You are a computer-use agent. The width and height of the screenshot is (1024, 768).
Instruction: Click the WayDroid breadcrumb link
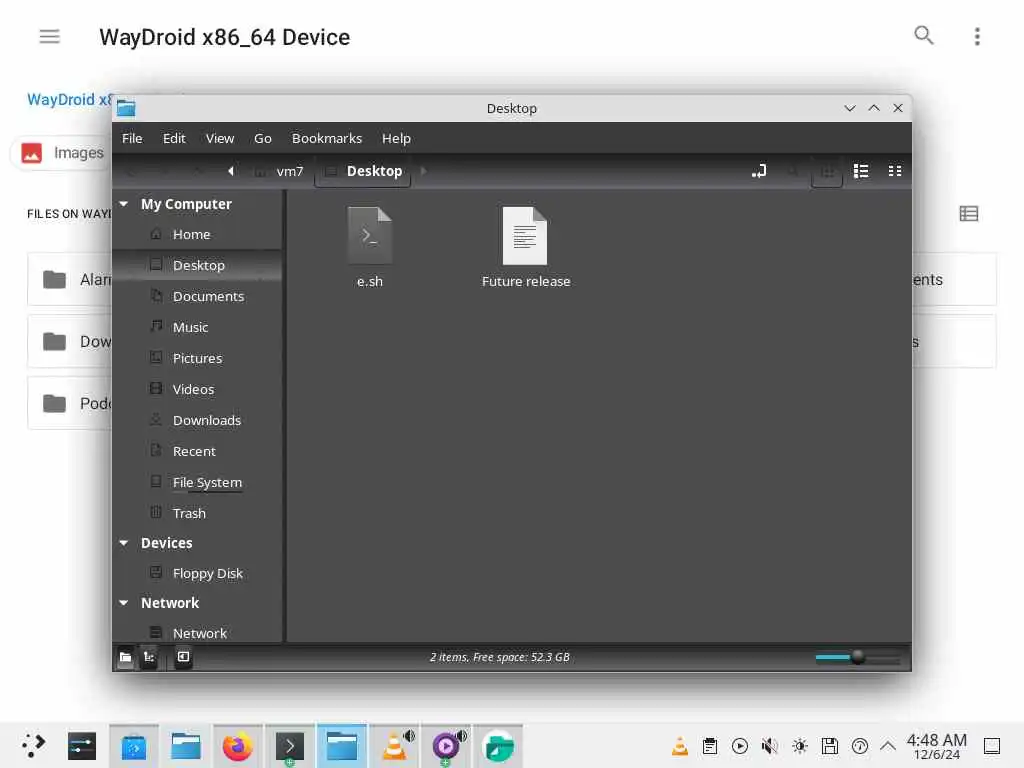point(69,100)
